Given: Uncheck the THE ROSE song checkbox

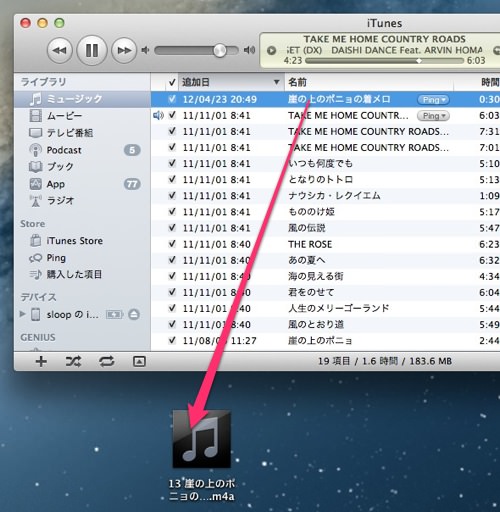Looking at the screenshot, I should pyautogui.click(x=172, y=244).
